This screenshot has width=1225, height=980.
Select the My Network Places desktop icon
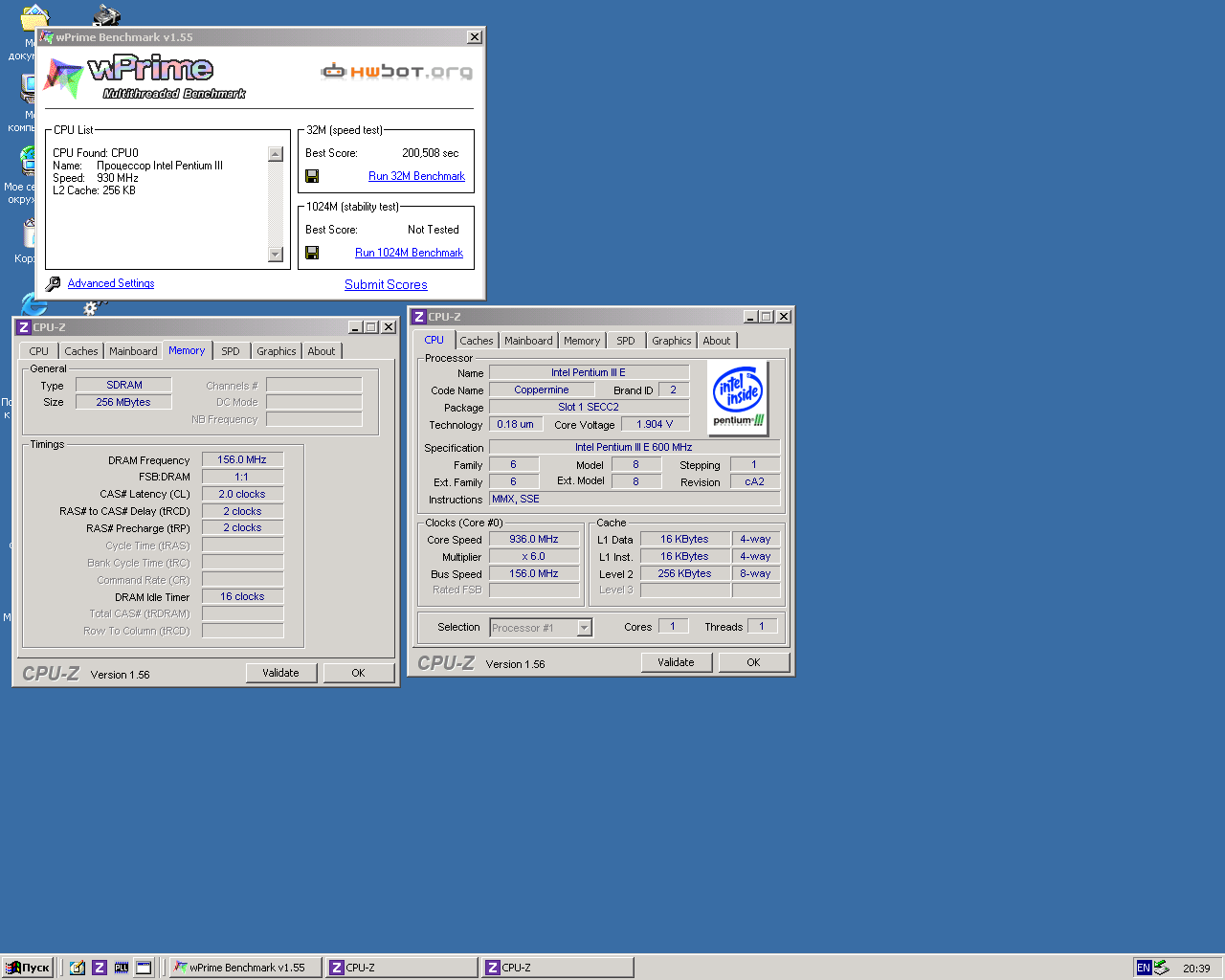tap(28, 160)
